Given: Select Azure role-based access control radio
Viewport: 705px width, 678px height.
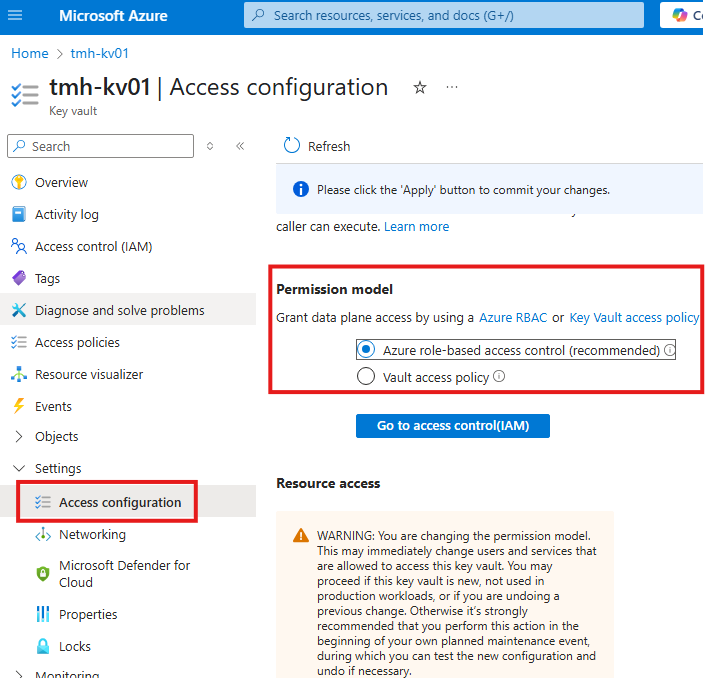Looking at the screenshot, I should coord(366,349).
